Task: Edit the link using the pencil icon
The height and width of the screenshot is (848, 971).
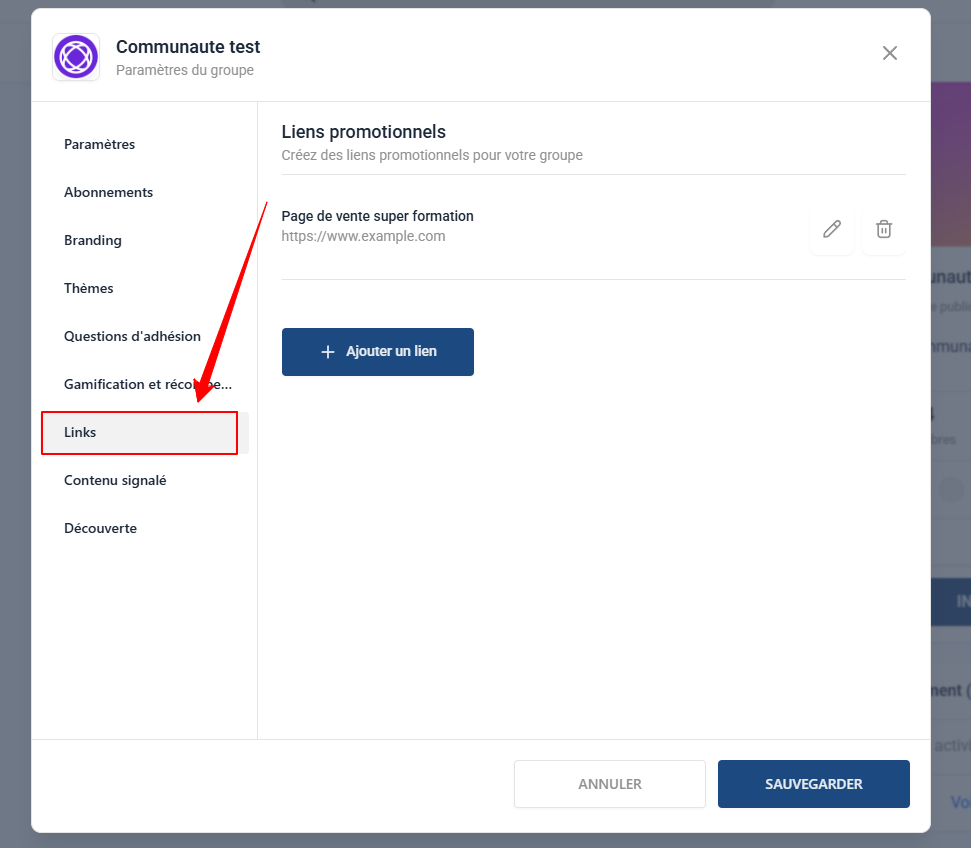Action: pos(831,229)
